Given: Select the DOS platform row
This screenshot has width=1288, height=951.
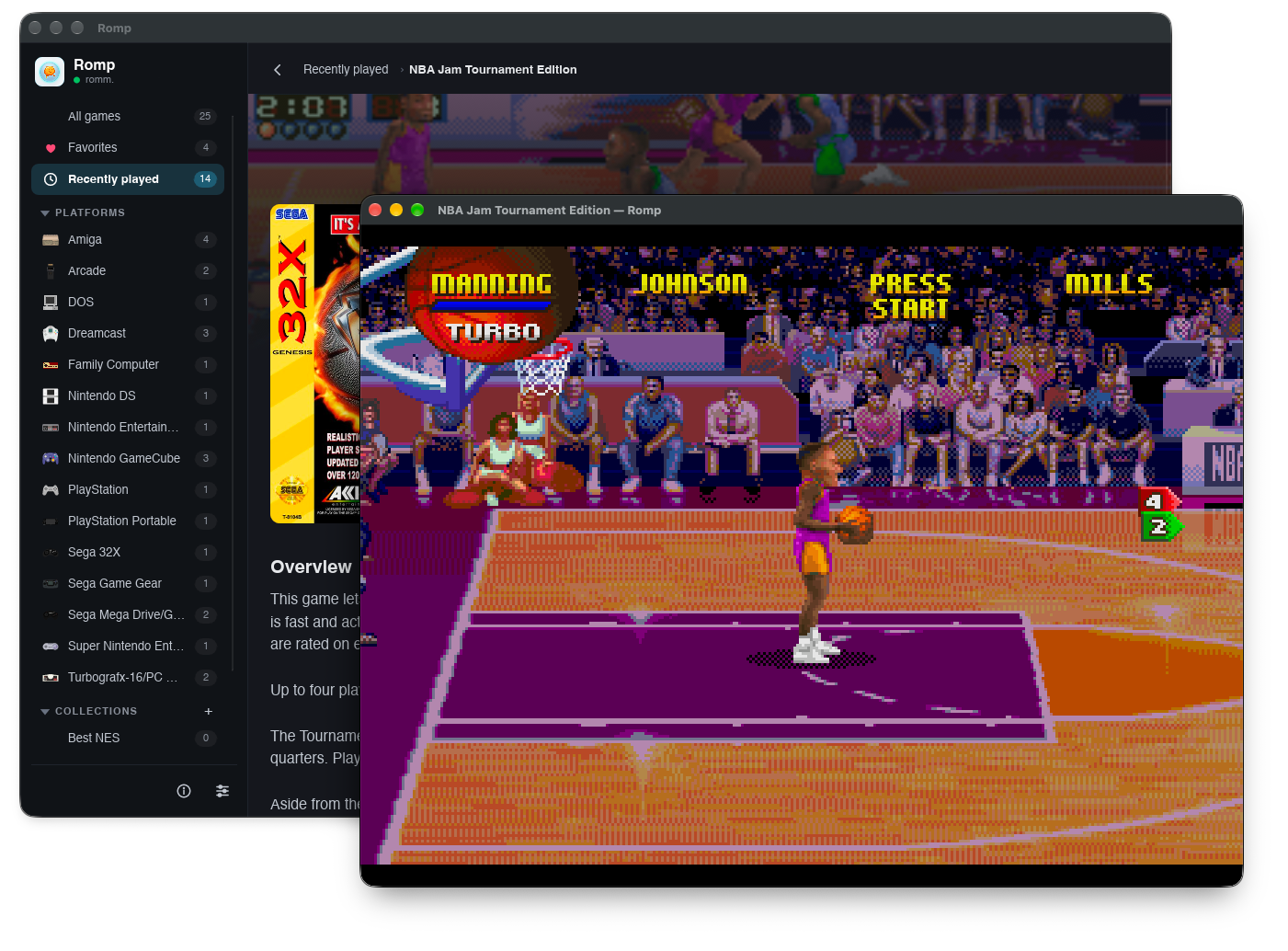Looking at the screenshot, I should pos(128,303).
